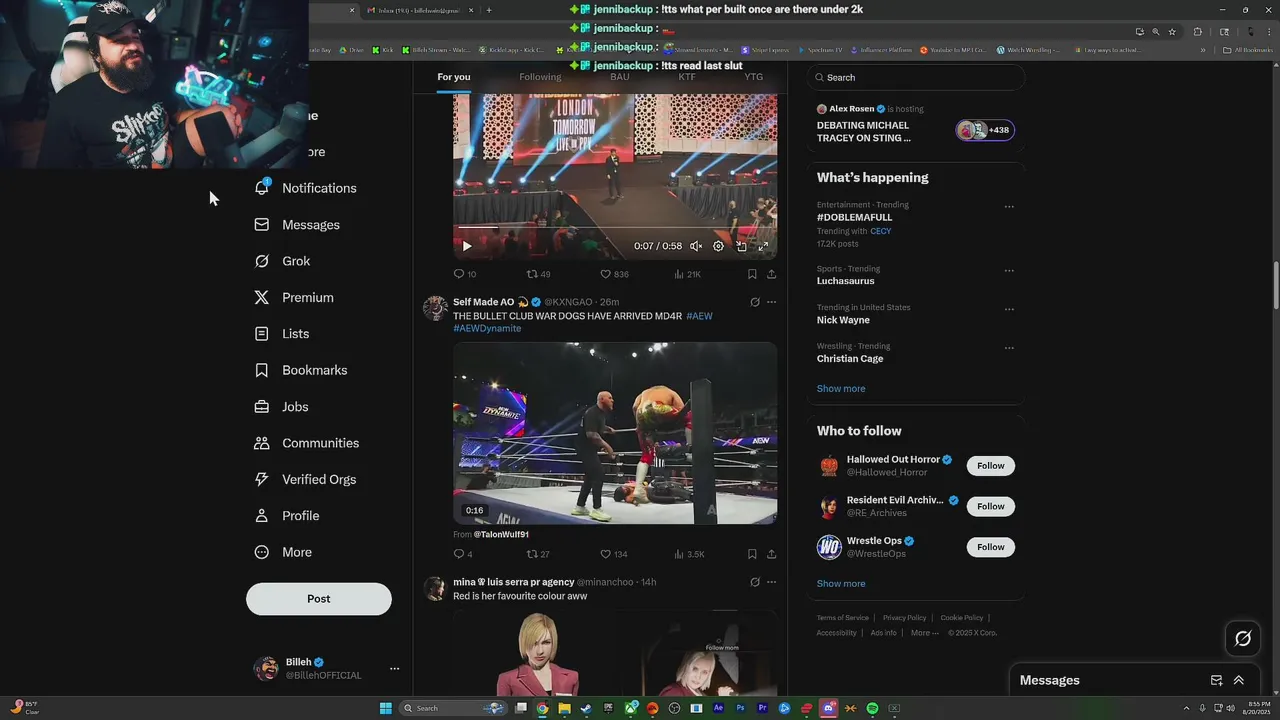Screen dimensions: 1280x720
Task: Compose a new message in the Messages drawer
Action: [x=1216, y=680]
